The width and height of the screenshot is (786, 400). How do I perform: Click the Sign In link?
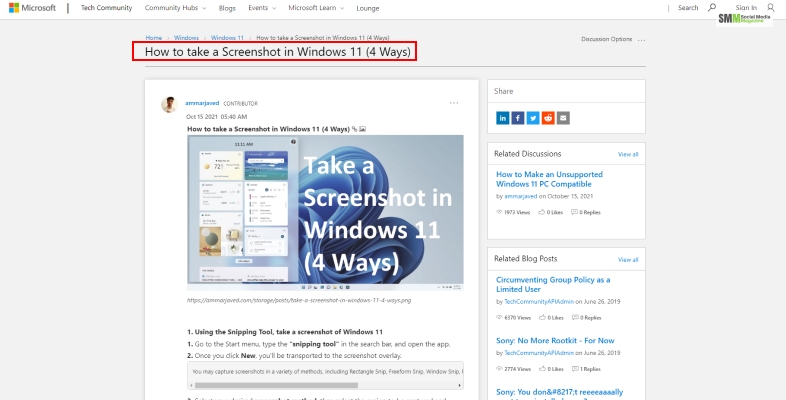[x=746, y=8]
